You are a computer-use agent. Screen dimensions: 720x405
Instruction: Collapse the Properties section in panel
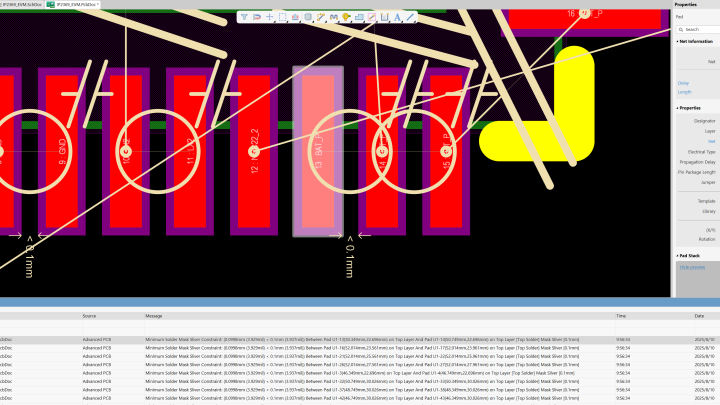pyautogui.click(x=677, y=107)
